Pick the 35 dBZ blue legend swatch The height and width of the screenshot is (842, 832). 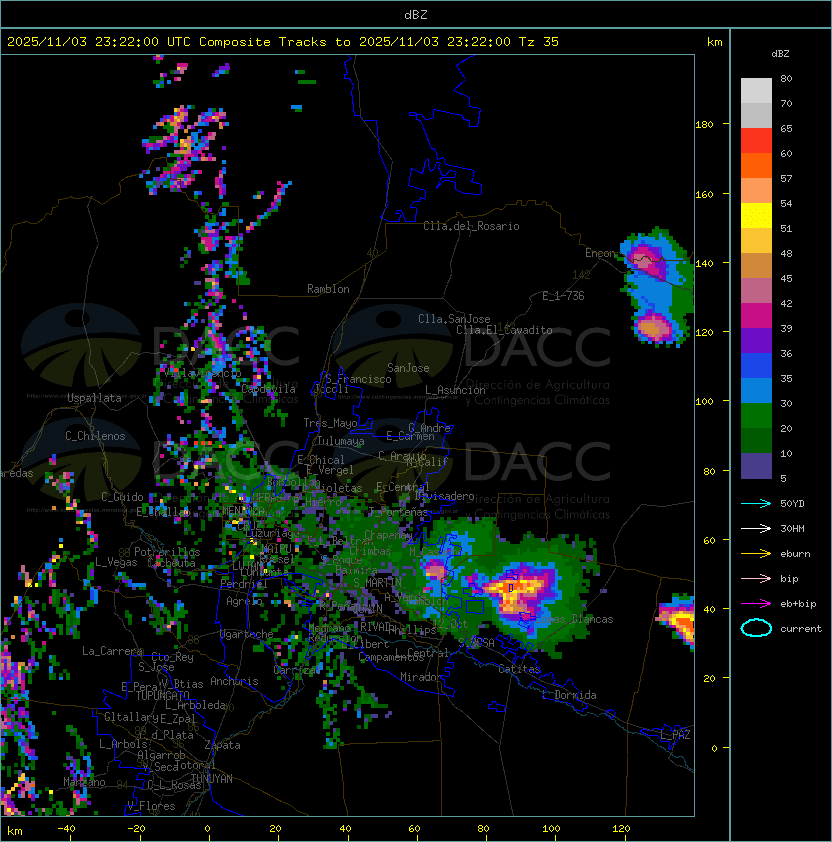756,390
